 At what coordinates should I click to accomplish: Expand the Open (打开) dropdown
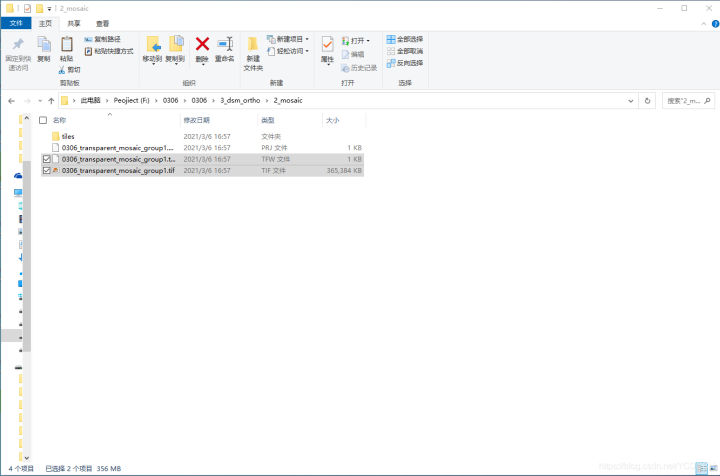click(368, 41)
